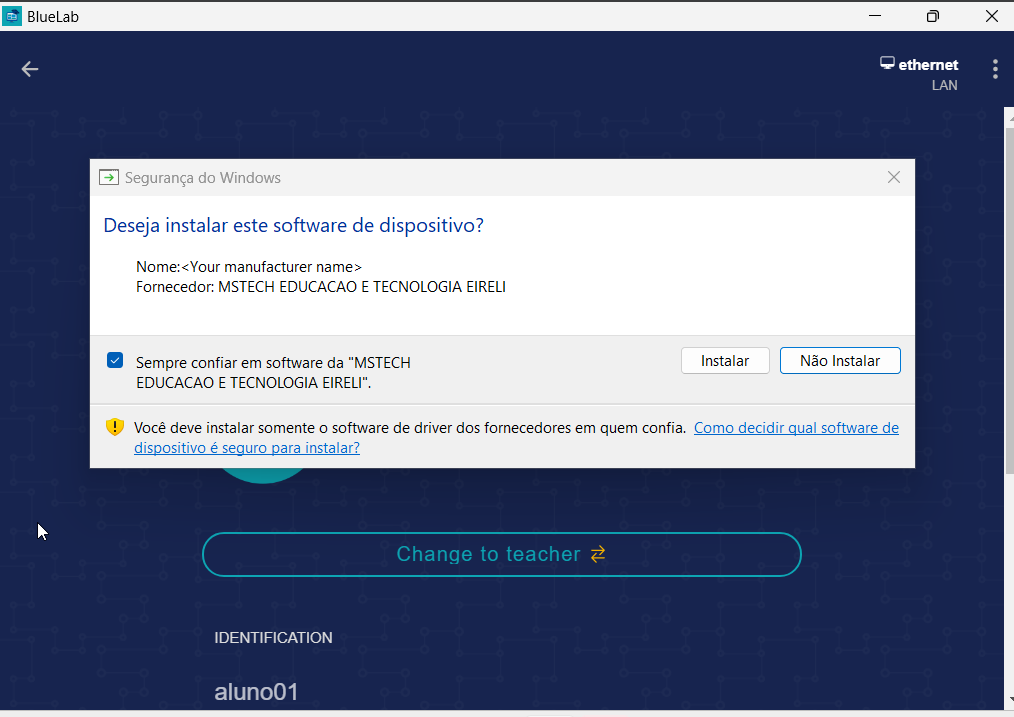Click the Instalar button
The height and width of the screenshot is (717, 1014).
pyautogui.click(x=725, y=361)
